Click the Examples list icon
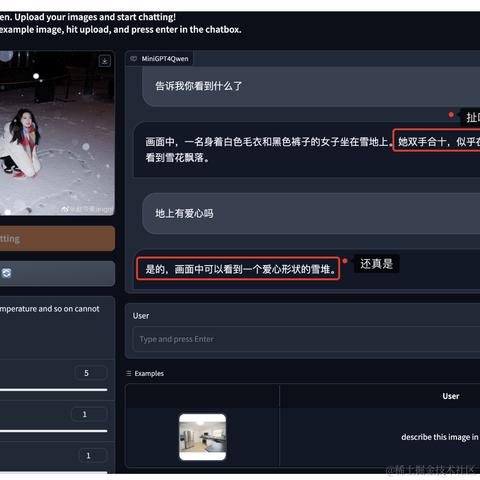The image size is (480, 480). pyautogui.click(x=129, y=373)
